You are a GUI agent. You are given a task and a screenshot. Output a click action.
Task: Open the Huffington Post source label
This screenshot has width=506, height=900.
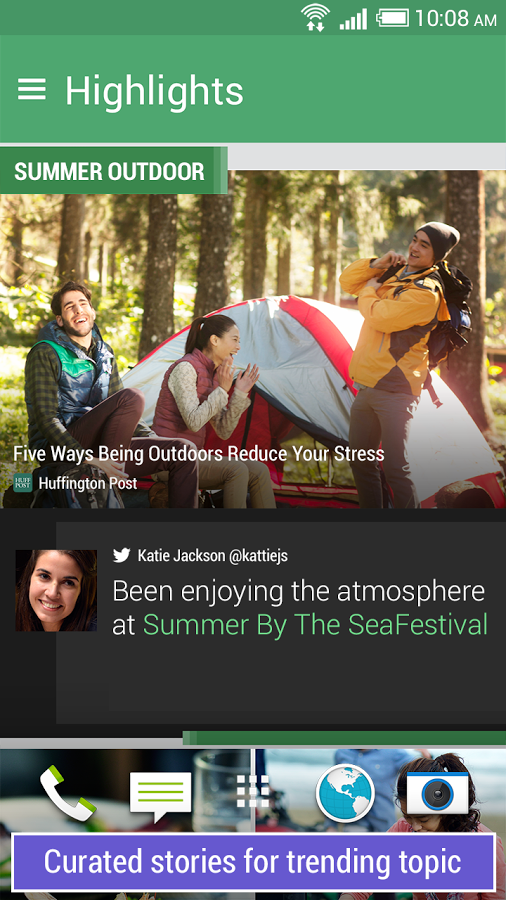pos(88,483)
